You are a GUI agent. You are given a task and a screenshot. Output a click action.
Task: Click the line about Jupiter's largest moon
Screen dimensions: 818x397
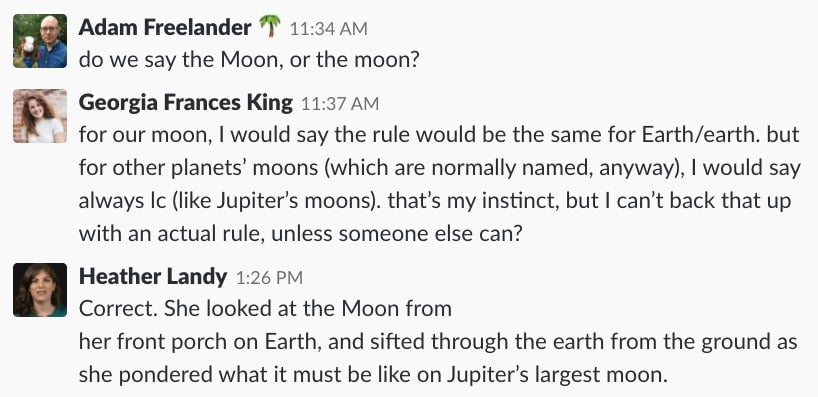click(x=373, y=375)
